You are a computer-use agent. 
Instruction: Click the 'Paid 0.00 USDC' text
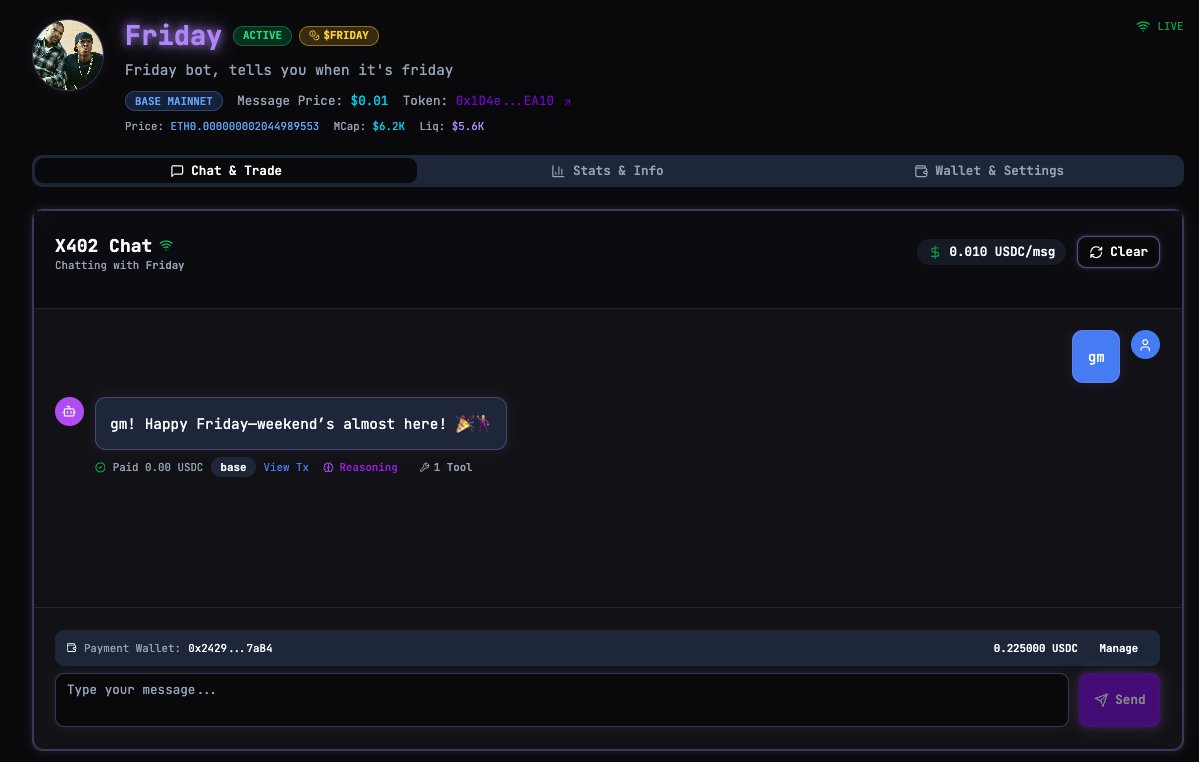[x=158, y=467]
